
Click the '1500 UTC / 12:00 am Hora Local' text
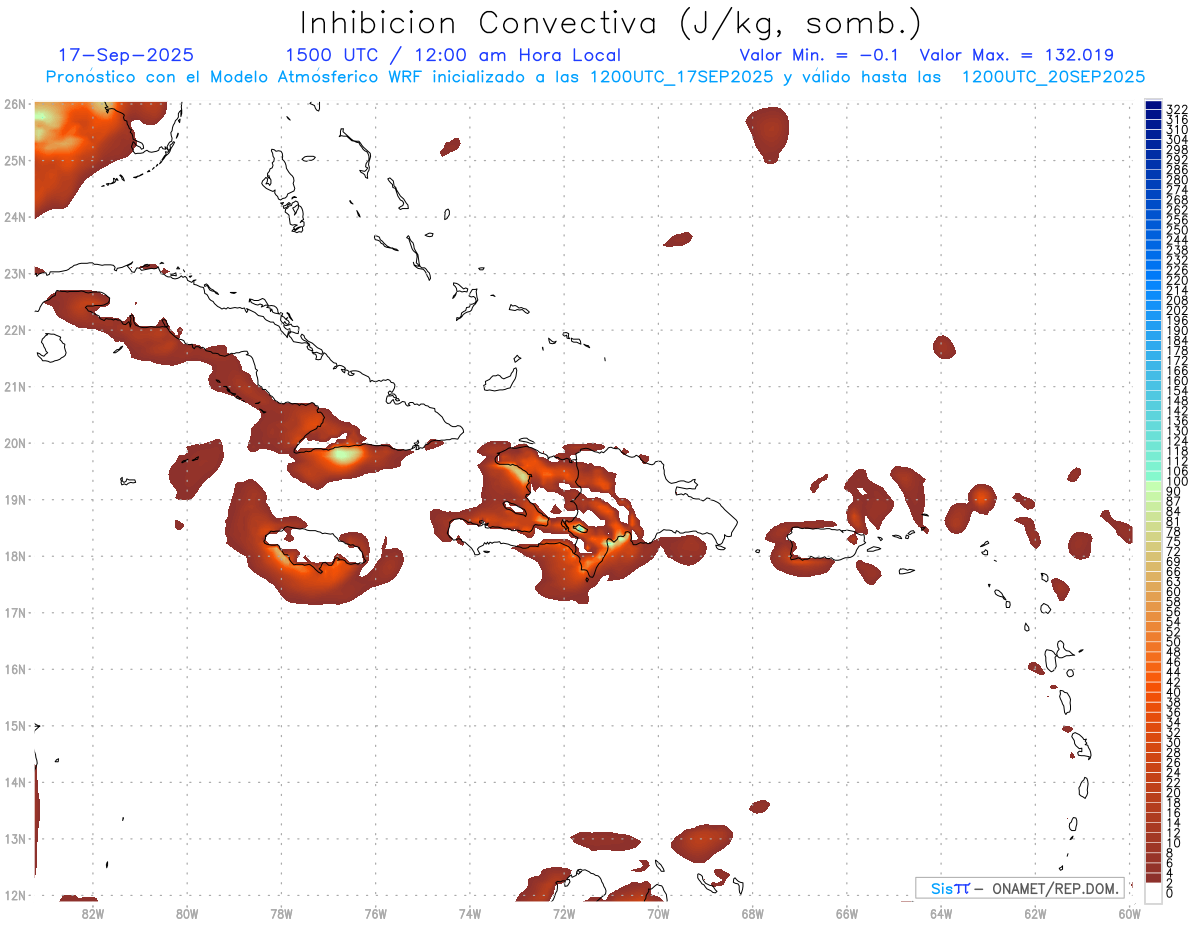pos(453,55)
